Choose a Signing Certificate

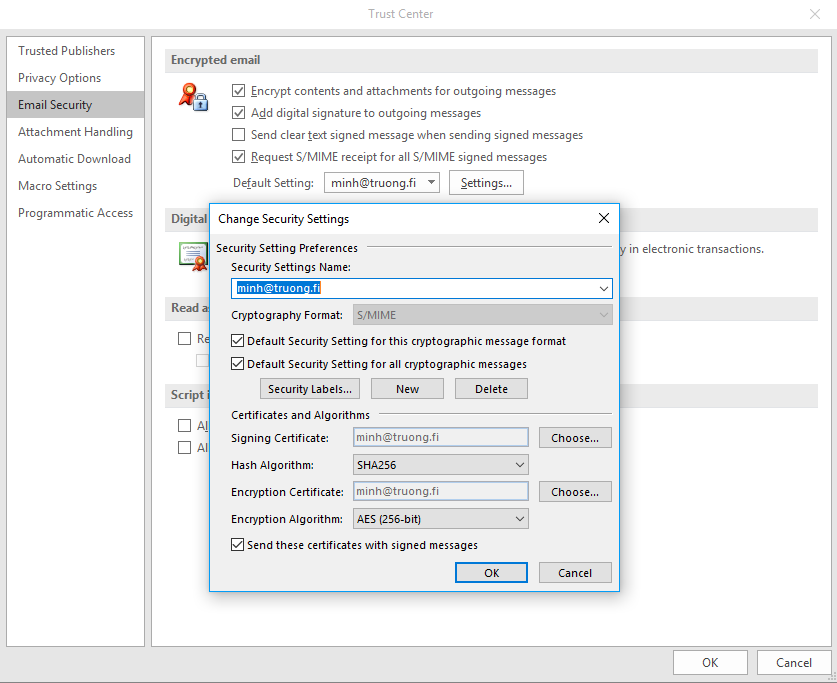[575, 438]
